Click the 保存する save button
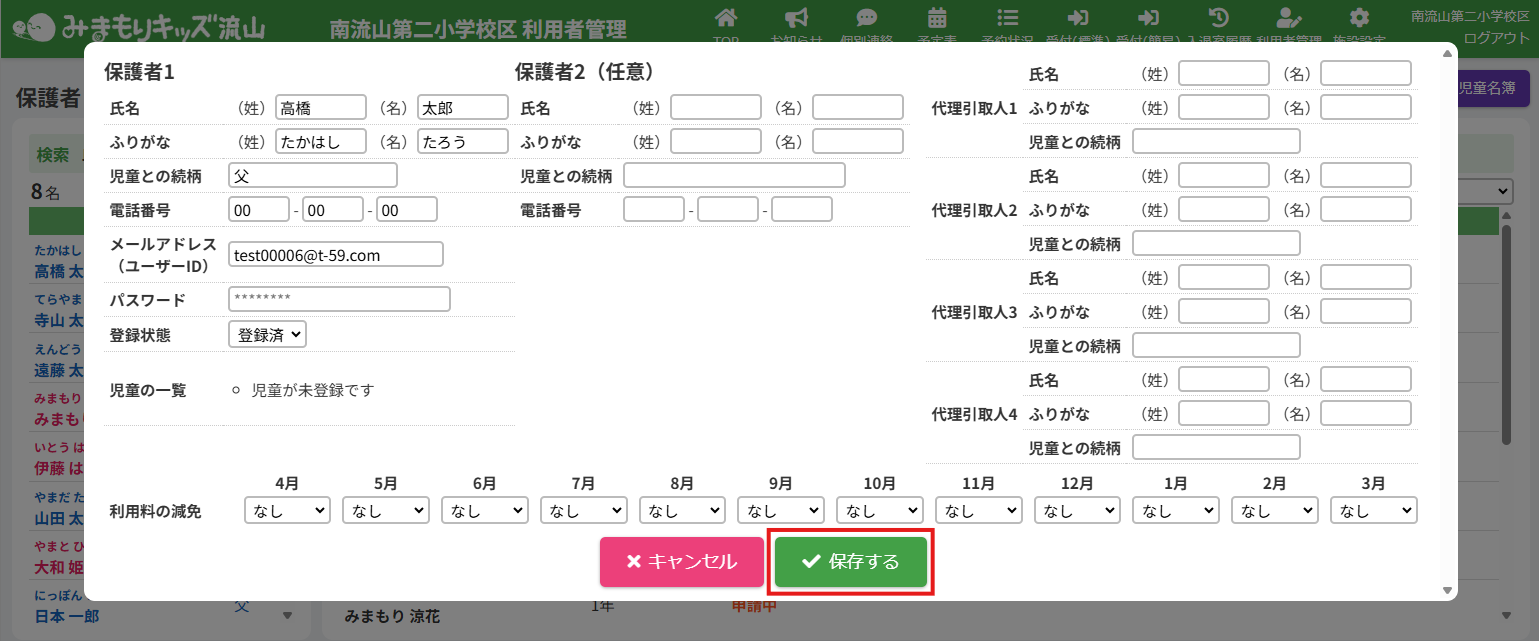 click(x=851, y=562)
